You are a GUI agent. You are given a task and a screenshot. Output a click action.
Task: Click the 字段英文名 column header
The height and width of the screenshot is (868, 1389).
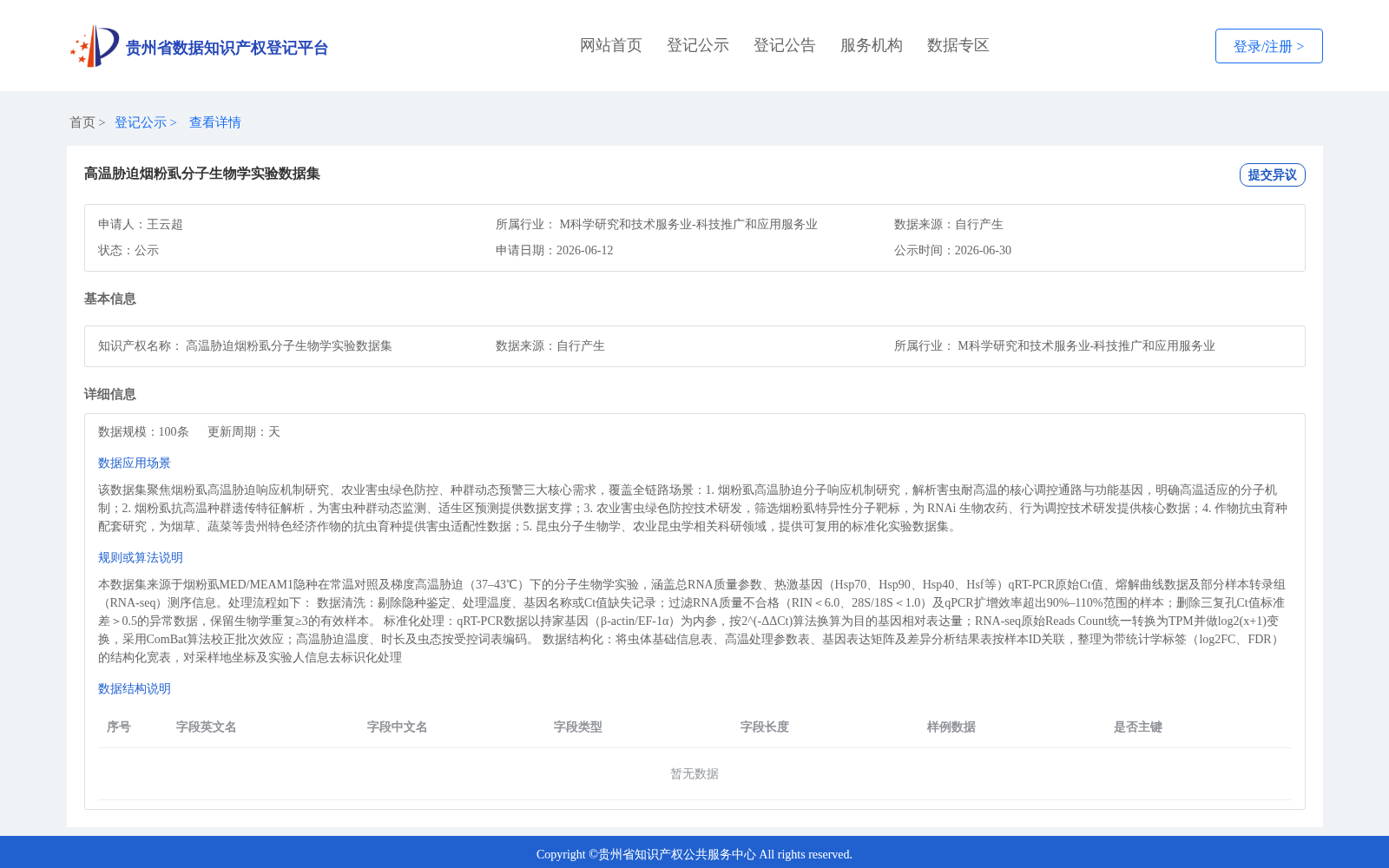207,727
